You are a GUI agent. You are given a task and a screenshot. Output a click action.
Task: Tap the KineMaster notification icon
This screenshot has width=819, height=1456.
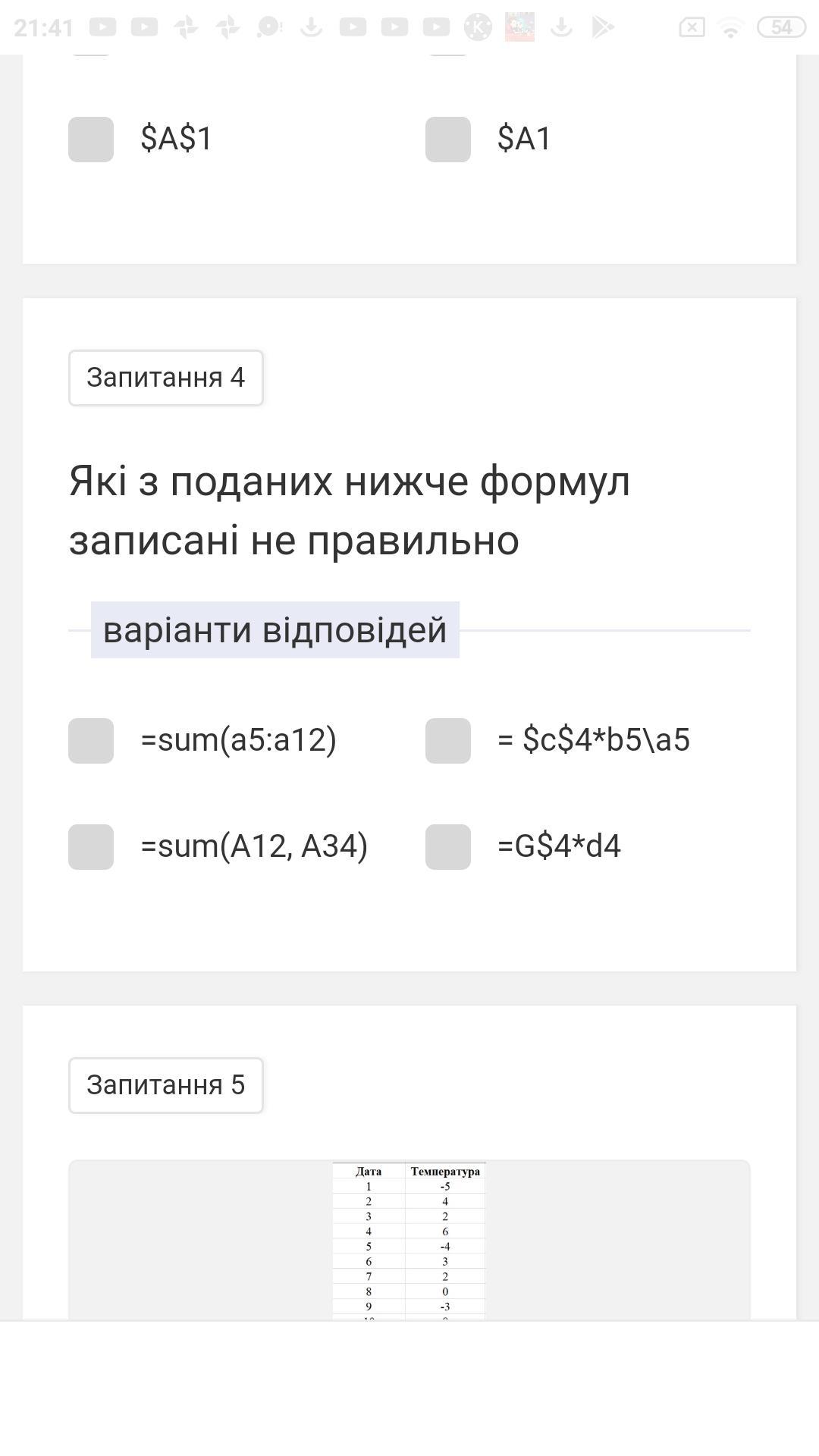click(478, 27)
